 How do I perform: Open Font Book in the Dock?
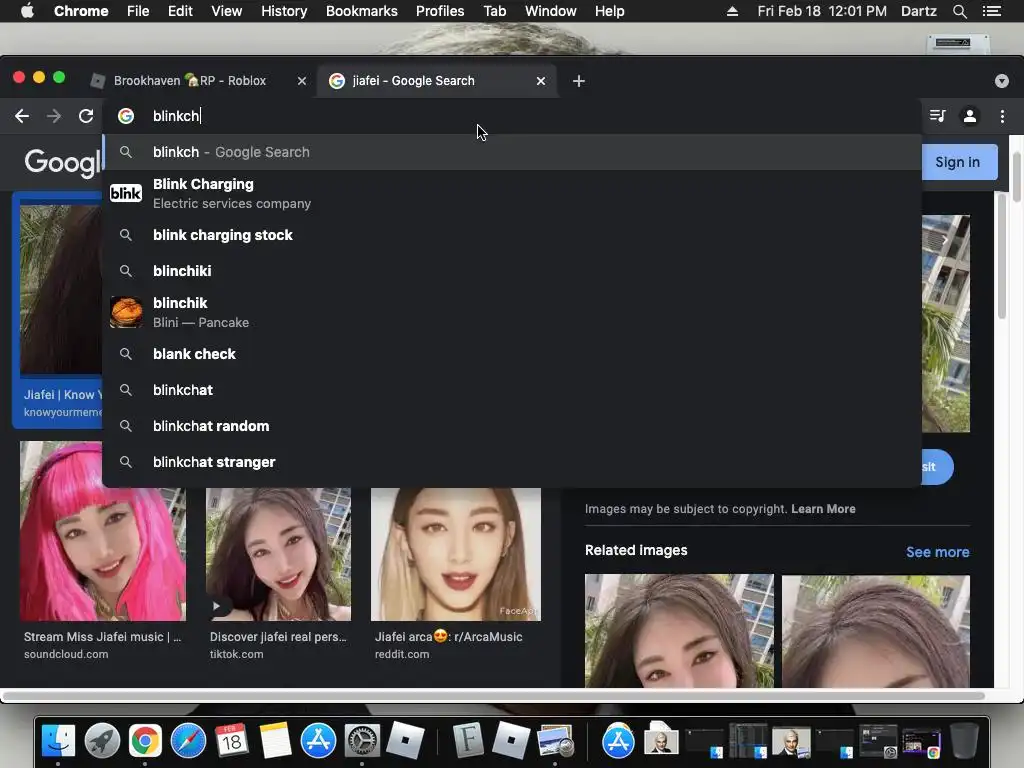click(468, 741)
